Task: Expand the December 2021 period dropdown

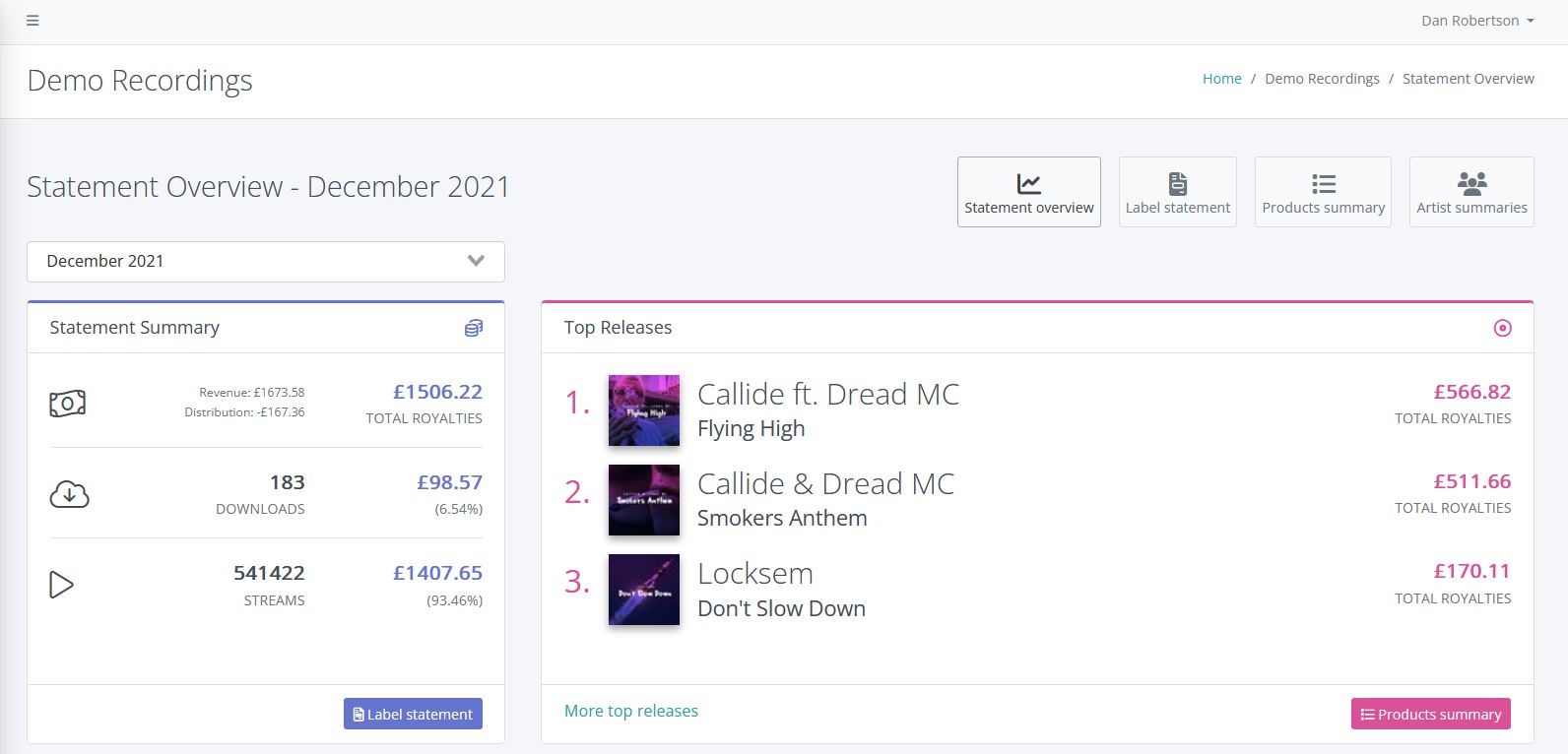Action: tap(266, 262)
